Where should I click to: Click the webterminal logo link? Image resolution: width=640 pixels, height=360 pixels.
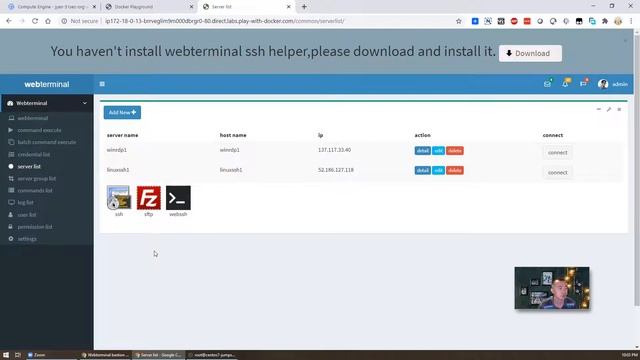point(47,84)
